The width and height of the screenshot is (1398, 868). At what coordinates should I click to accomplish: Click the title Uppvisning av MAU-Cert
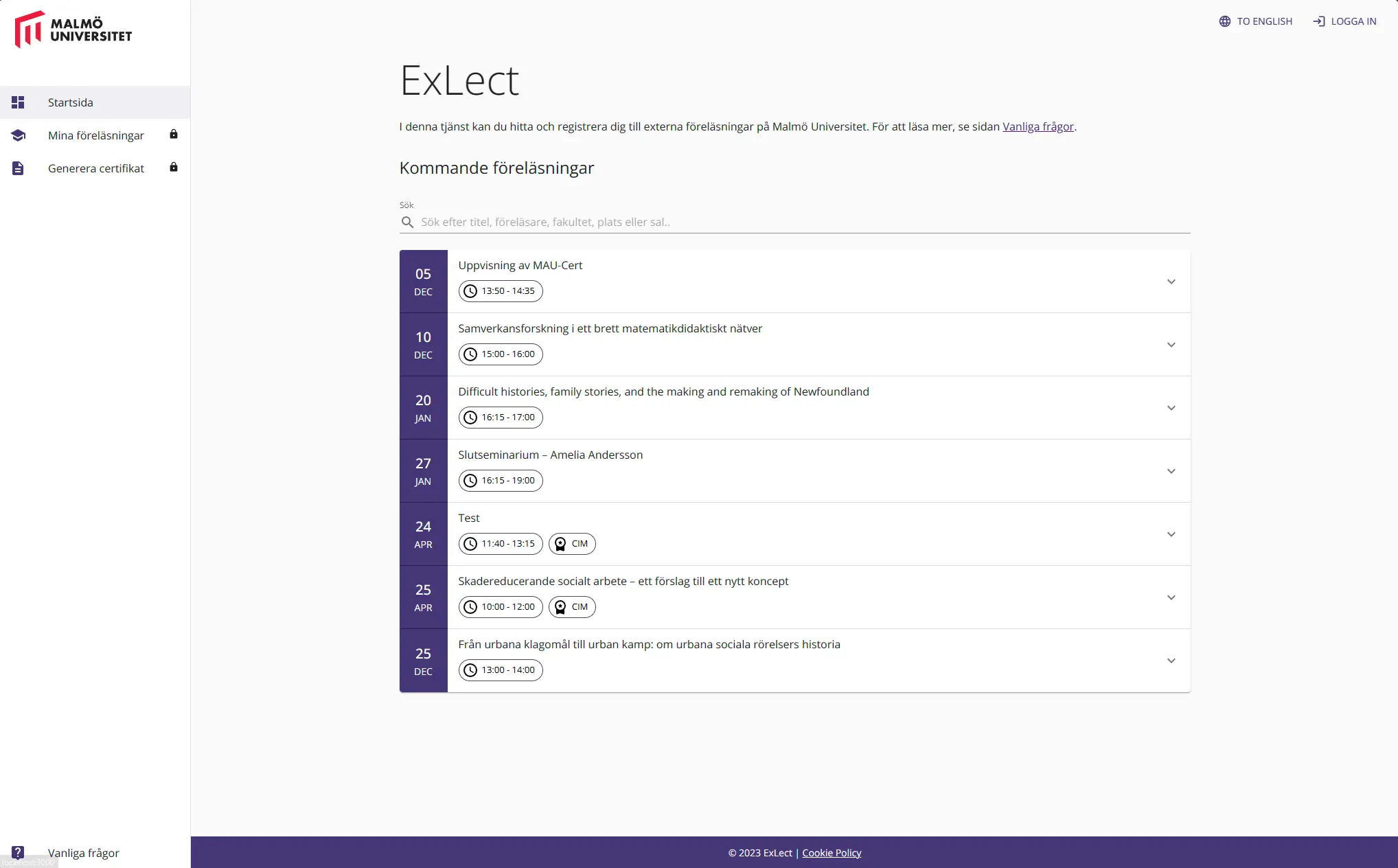coord(520,265)
